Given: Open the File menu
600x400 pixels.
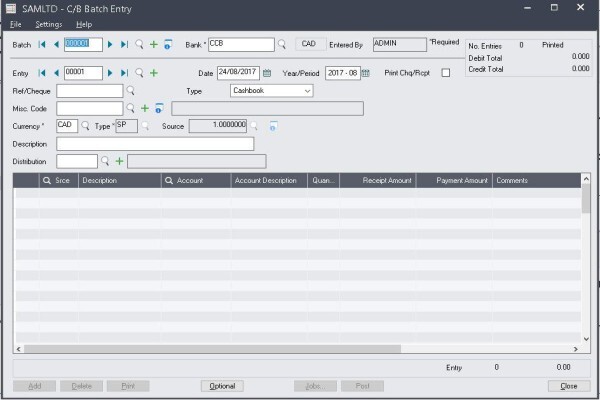Looking at the screenshot, I should click(15, 24).
